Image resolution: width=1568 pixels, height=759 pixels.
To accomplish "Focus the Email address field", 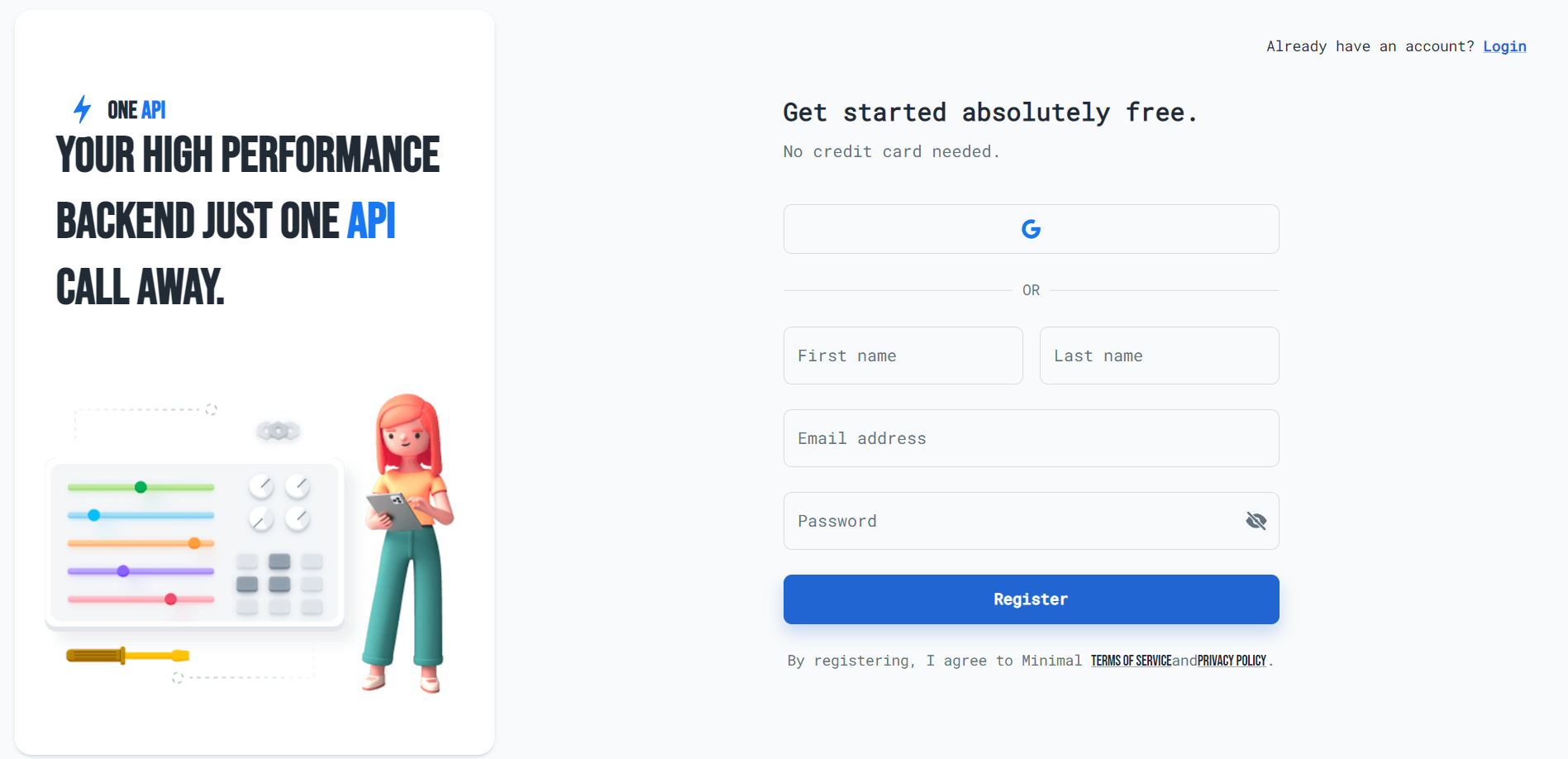I will 1031,438.
